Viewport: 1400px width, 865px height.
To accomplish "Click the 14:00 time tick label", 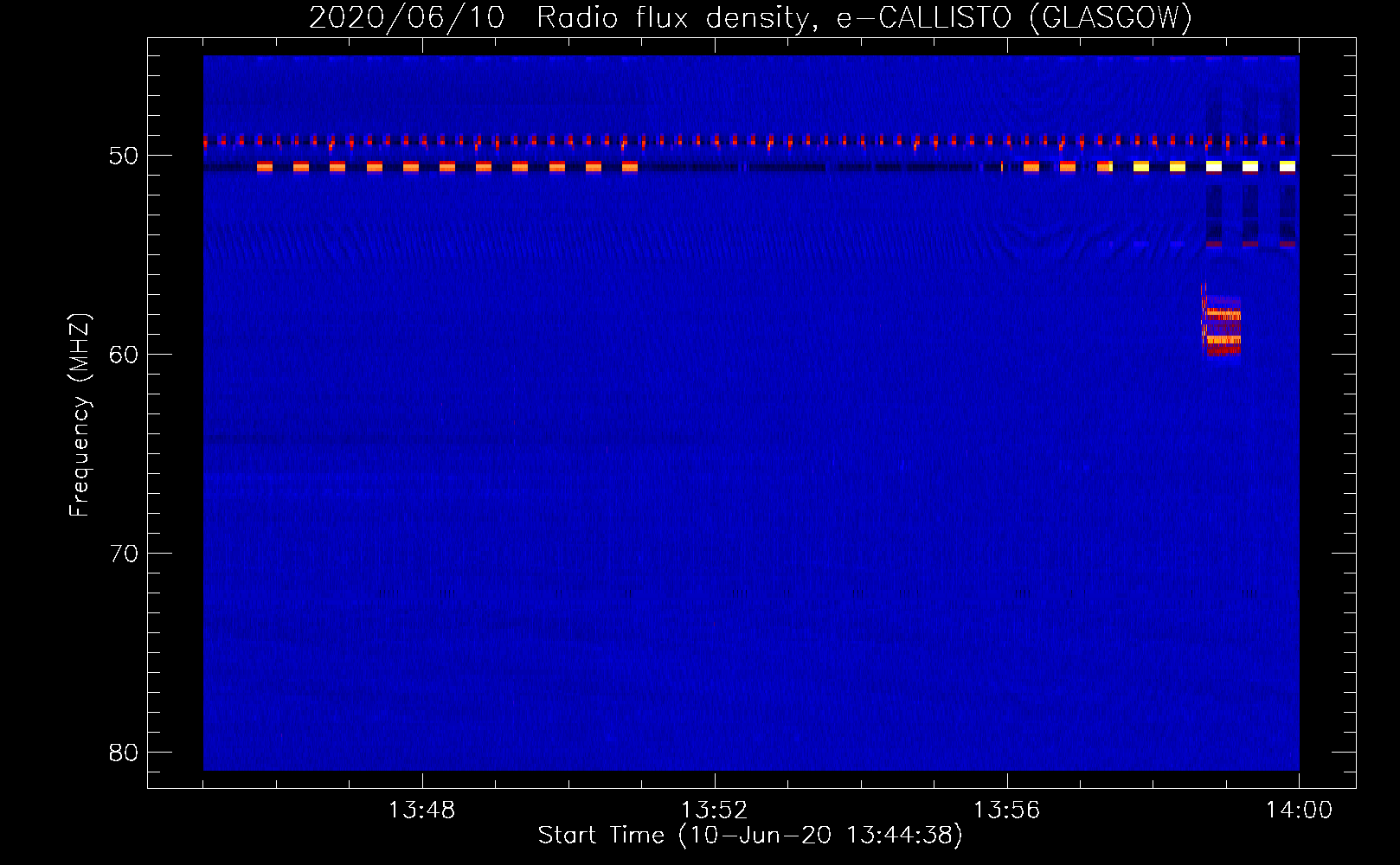I will [x=1299, y=811].
